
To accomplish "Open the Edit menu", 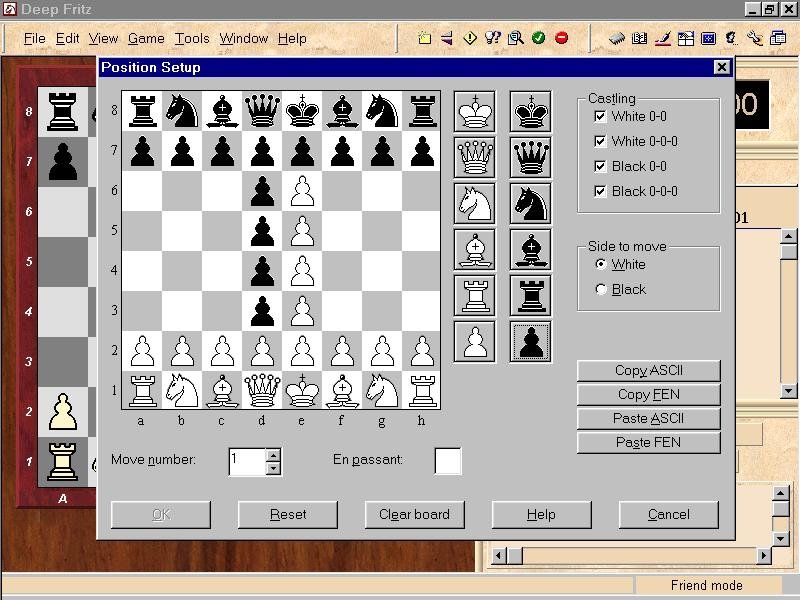I will (67, 39).
